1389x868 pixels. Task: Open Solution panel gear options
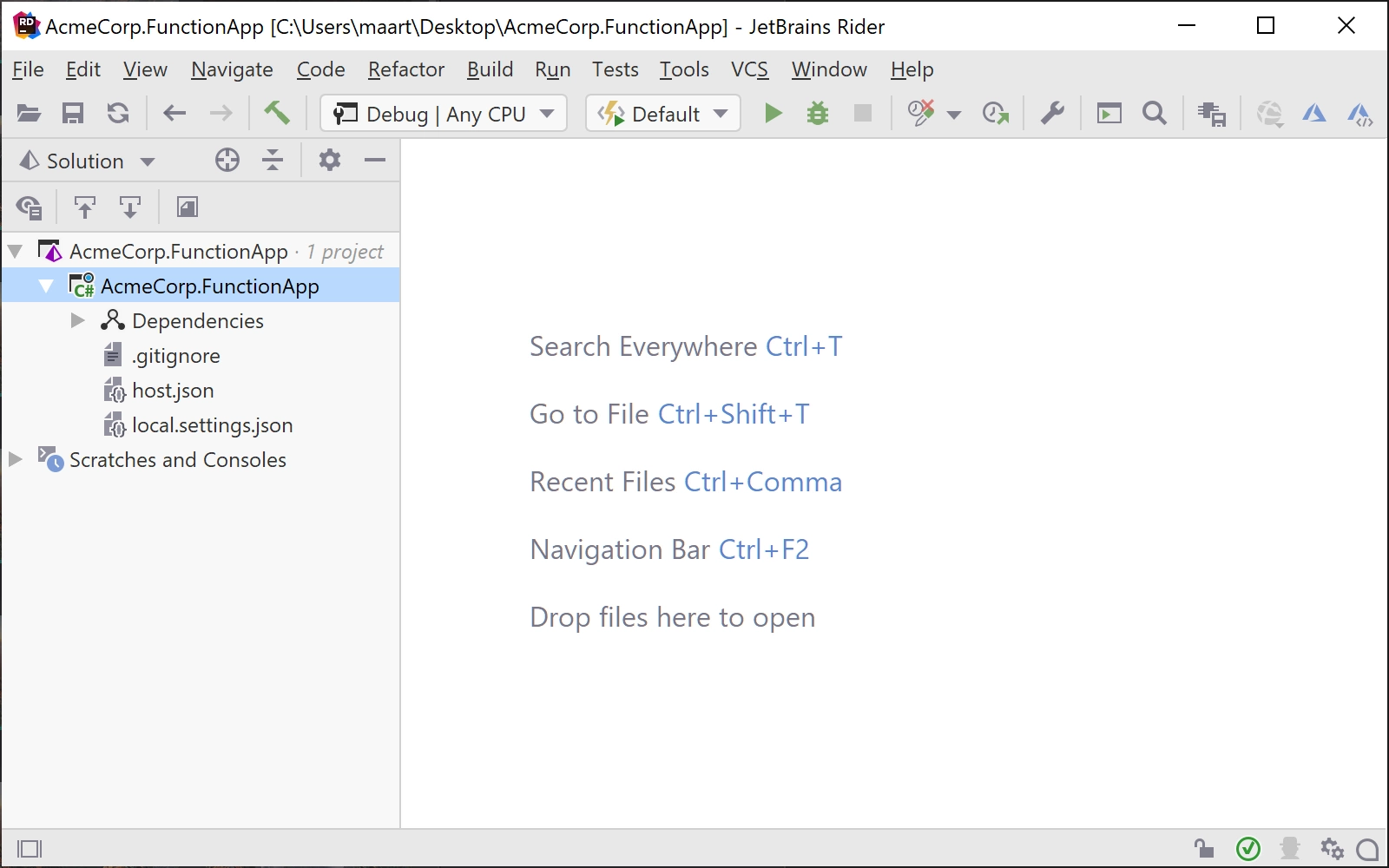pyautogui.click(x=330, y=160)
